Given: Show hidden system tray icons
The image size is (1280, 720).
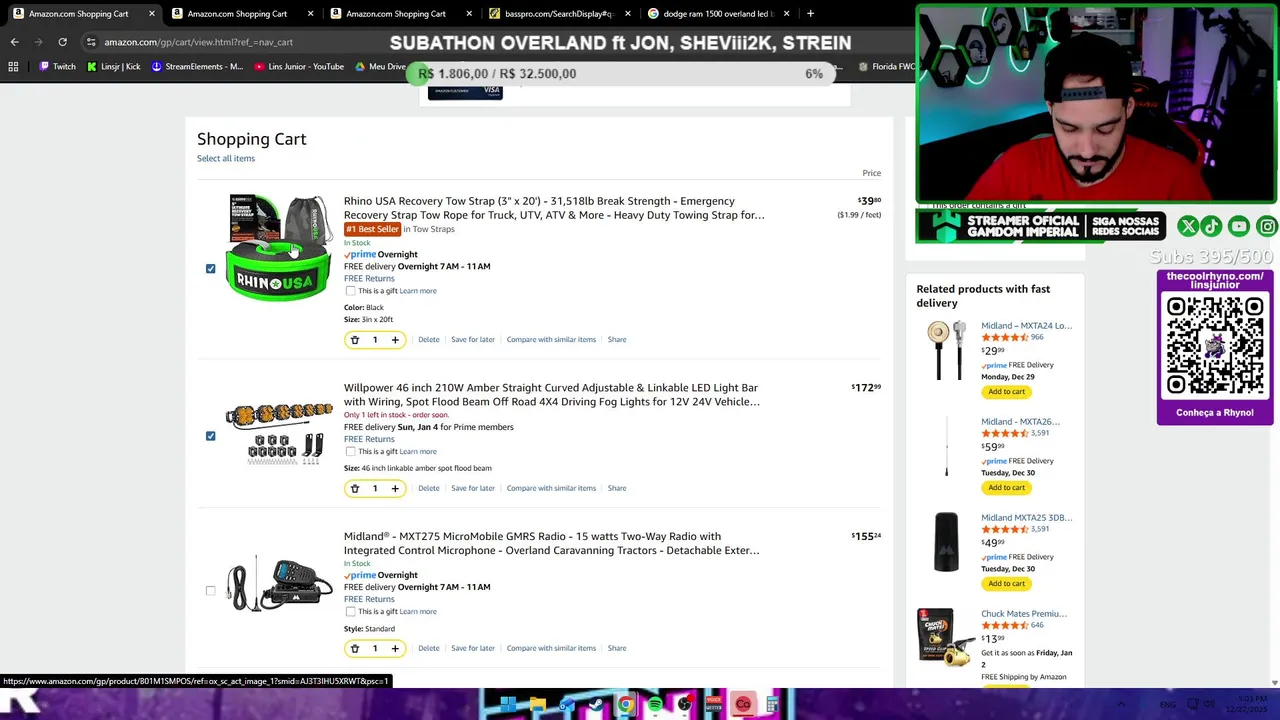Looking at the screenshot, I should [1121, 705].
